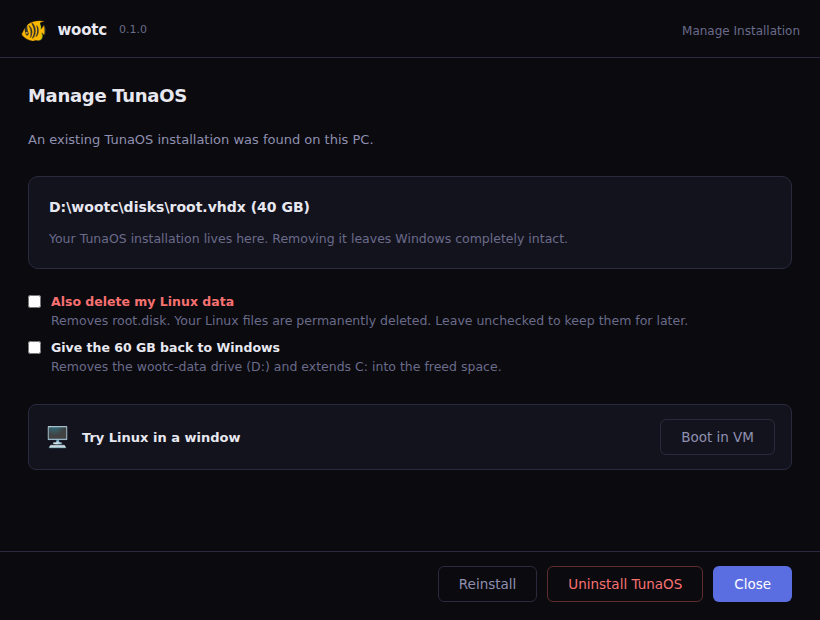Click Uninstall TunaOS button
This screenshot has height=620, width=820.
[x=625, y=584]
